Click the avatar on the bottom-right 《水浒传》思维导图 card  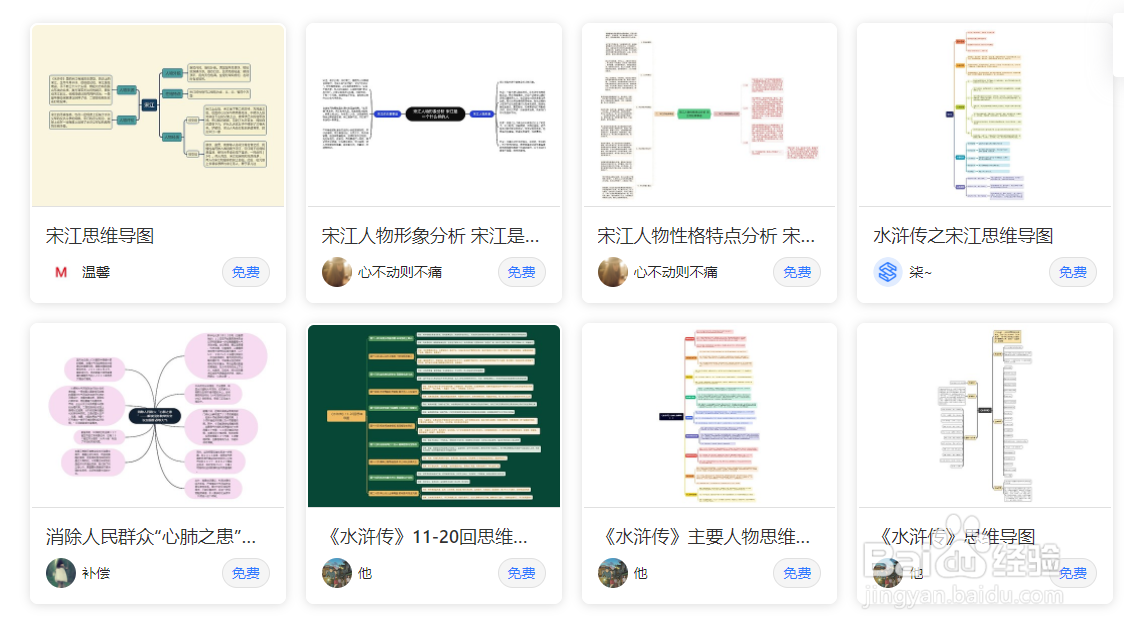[x=888, y=573]
